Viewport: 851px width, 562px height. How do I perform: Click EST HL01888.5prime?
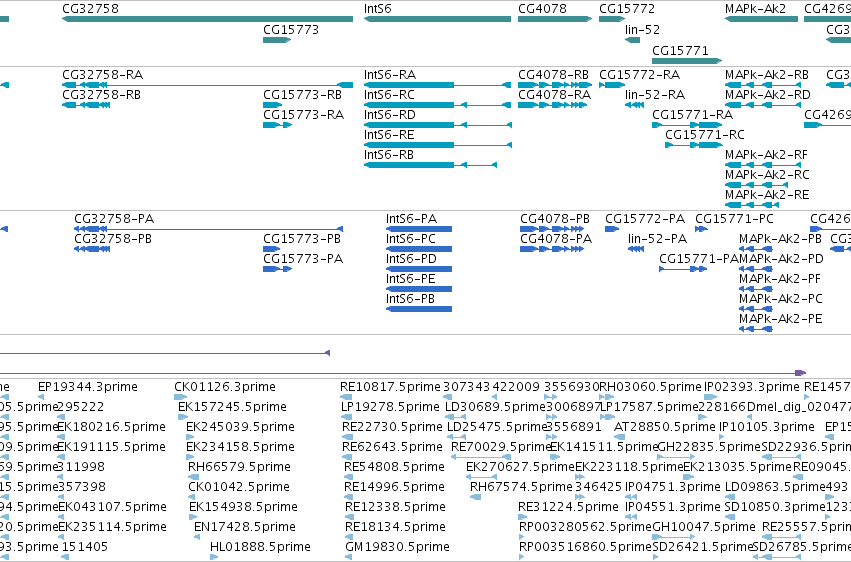[261, 547]
